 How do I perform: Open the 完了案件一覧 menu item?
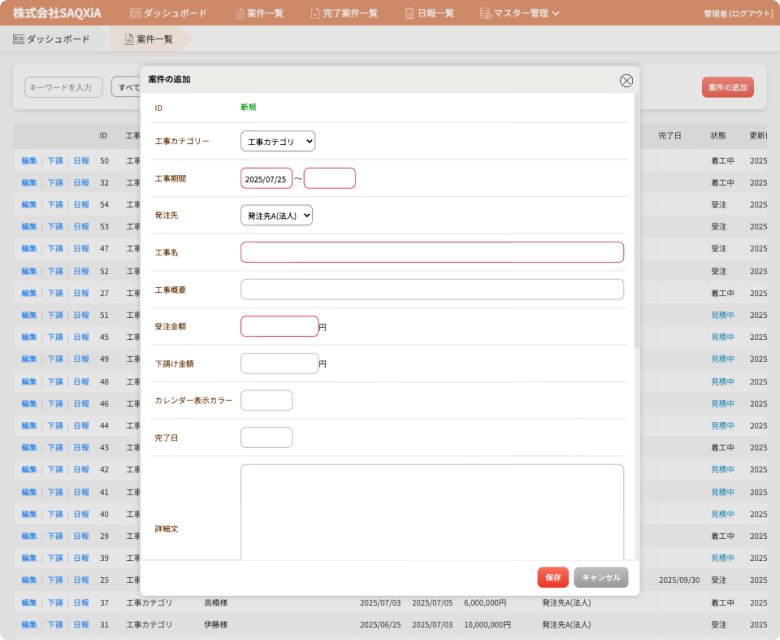pos(344,13)
